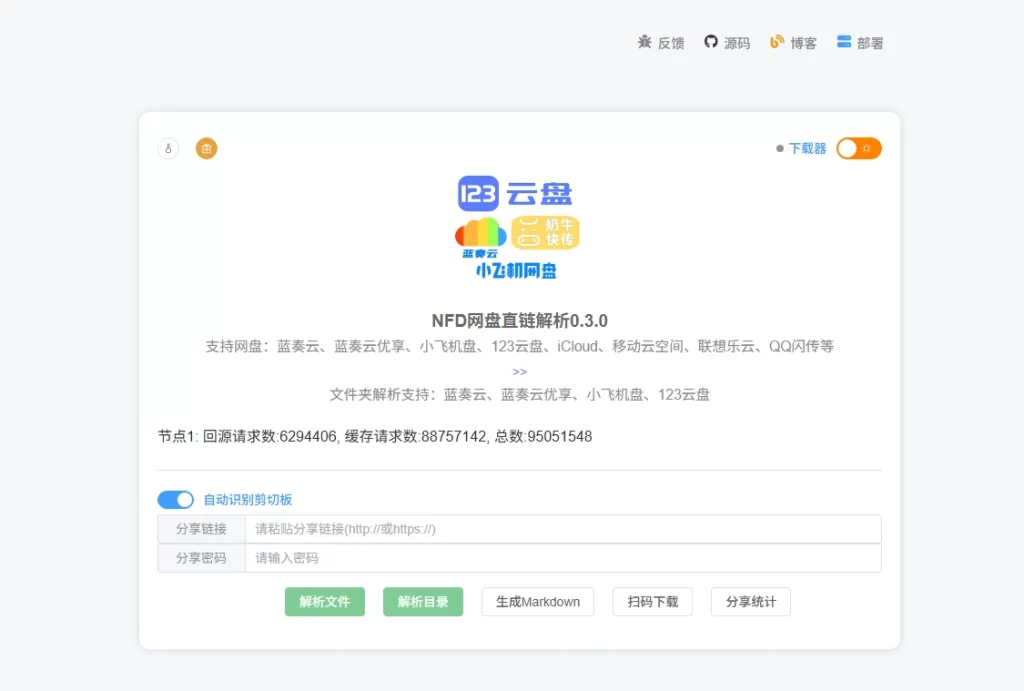
Task: Click the rainbow 蓝奏云 cloud logo
Action: tap(481, 238)
